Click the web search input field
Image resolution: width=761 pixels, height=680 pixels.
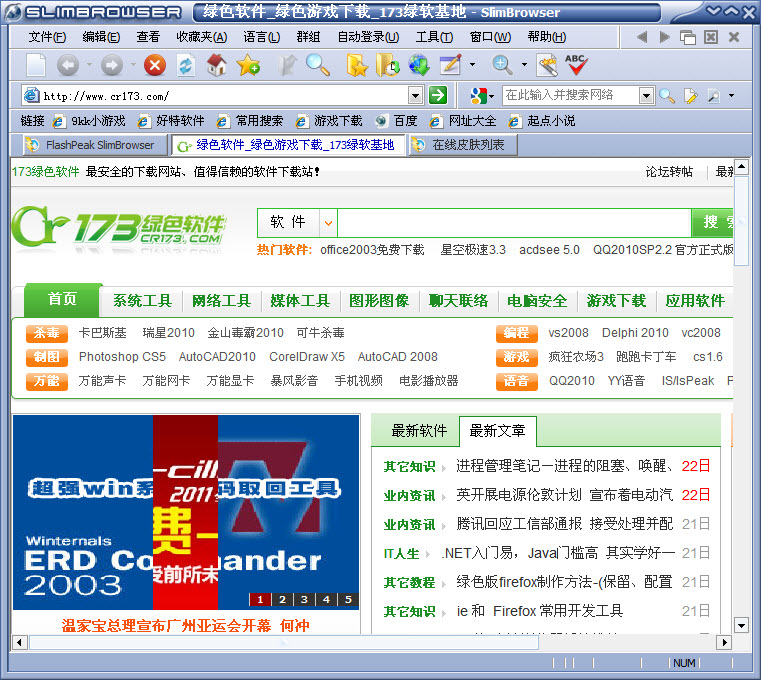(571, 96)
